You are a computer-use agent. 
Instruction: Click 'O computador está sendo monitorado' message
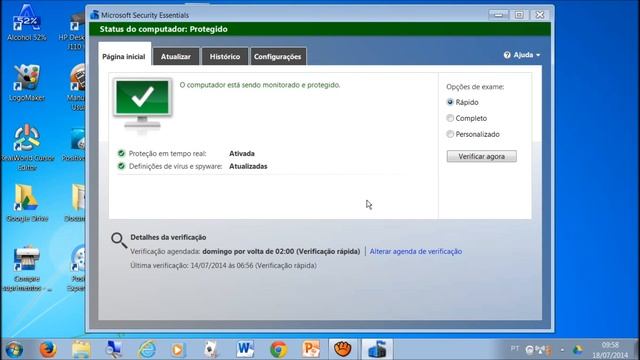(x=260, y=85)
